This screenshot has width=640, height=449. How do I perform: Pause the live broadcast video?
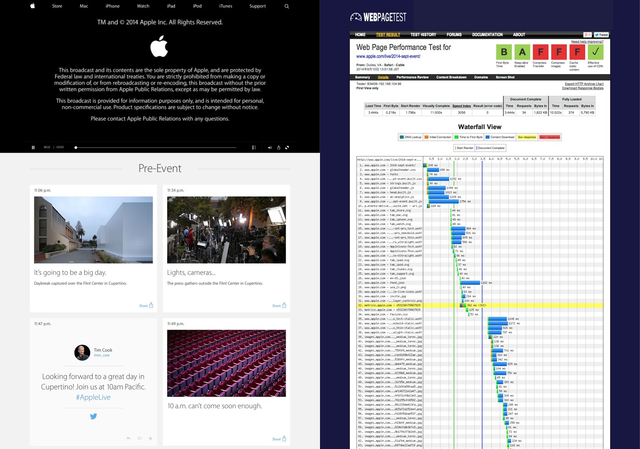coord(33,147)
